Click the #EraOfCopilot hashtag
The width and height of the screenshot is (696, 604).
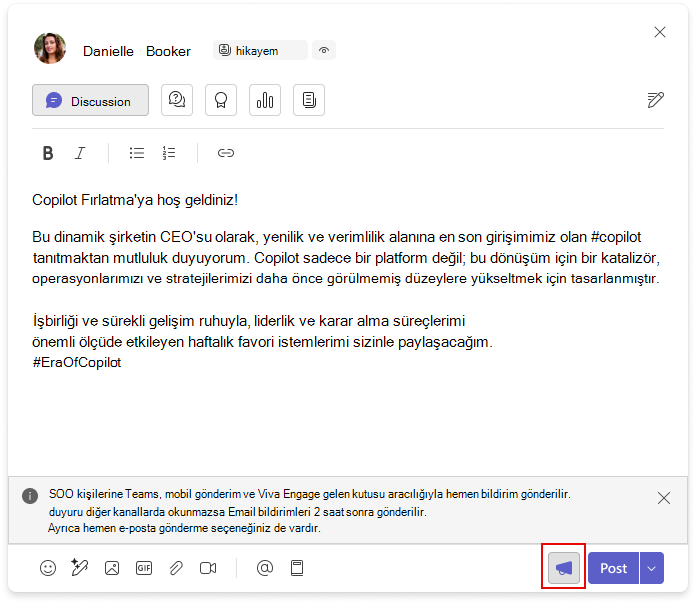77,363
